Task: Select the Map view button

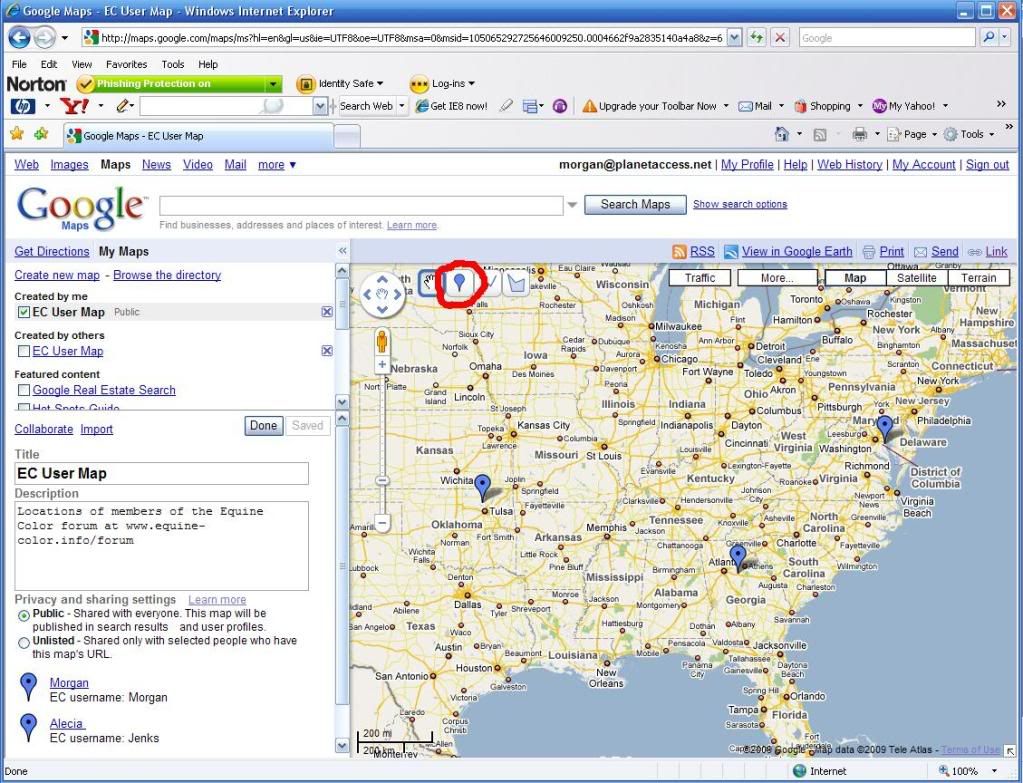Action: (855, 278)
